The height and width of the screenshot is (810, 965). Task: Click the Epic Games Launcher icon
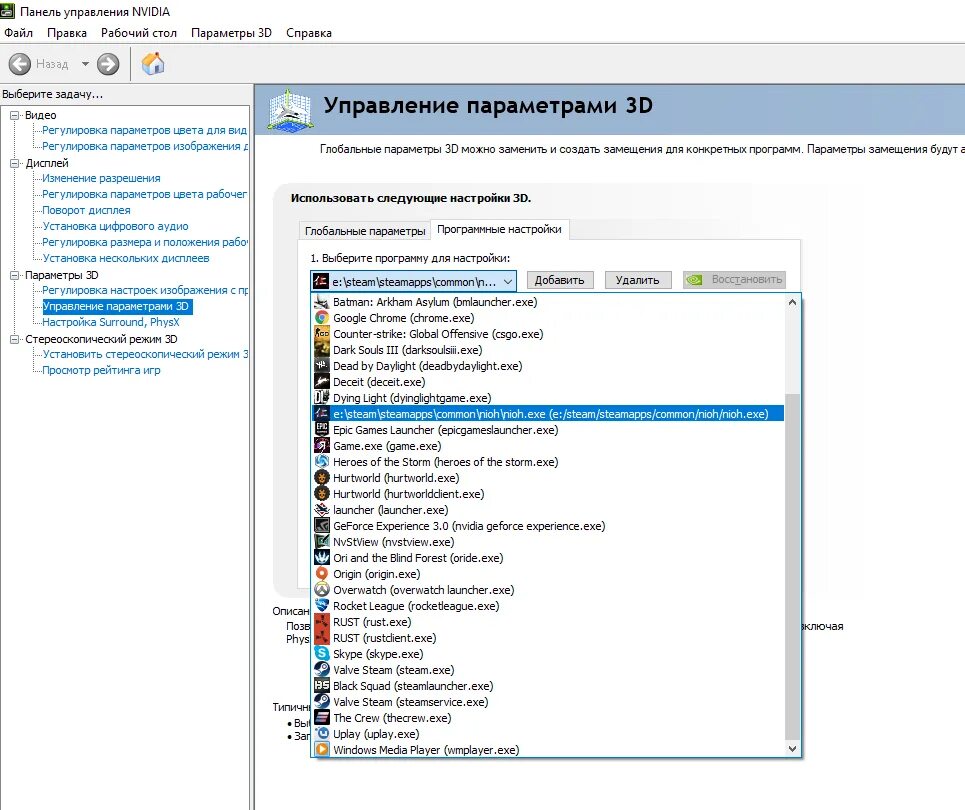tap(321, 430)
